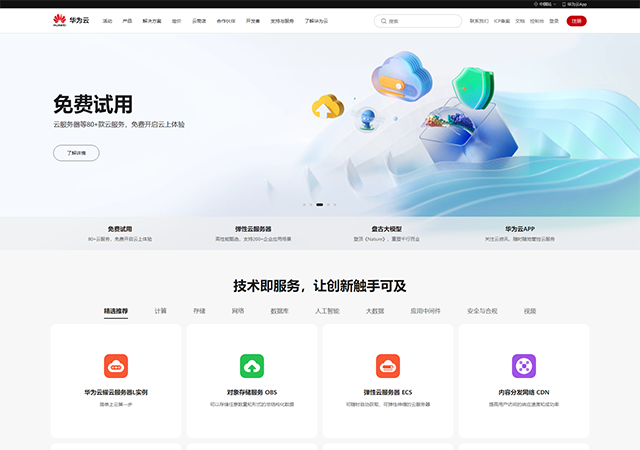Image resolution: width=640 pixels, height=450 pixels.
Task: Expand the 产品 navigation menu
Action: coord(127,20)
